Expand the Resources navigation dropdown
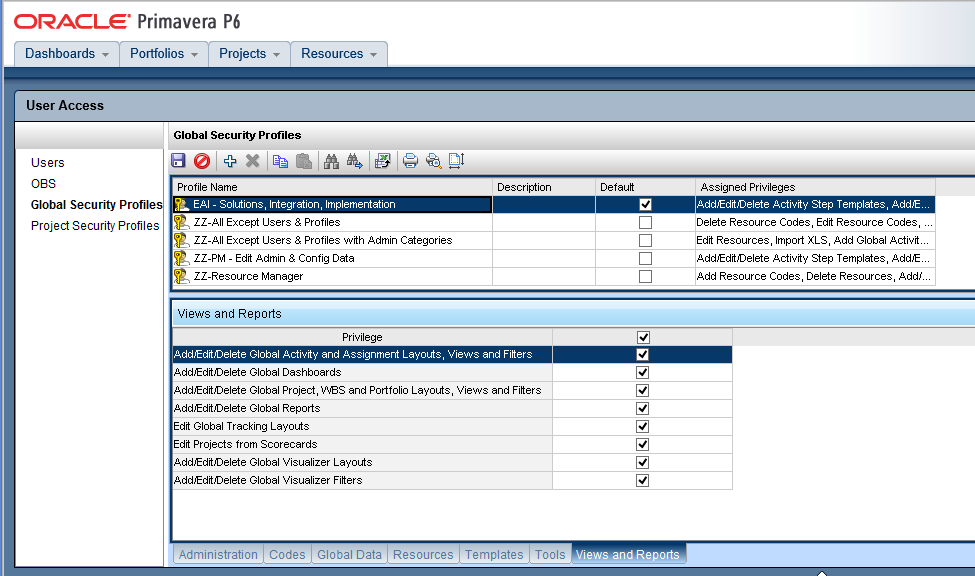975x576 pixels. coord(337,54)
